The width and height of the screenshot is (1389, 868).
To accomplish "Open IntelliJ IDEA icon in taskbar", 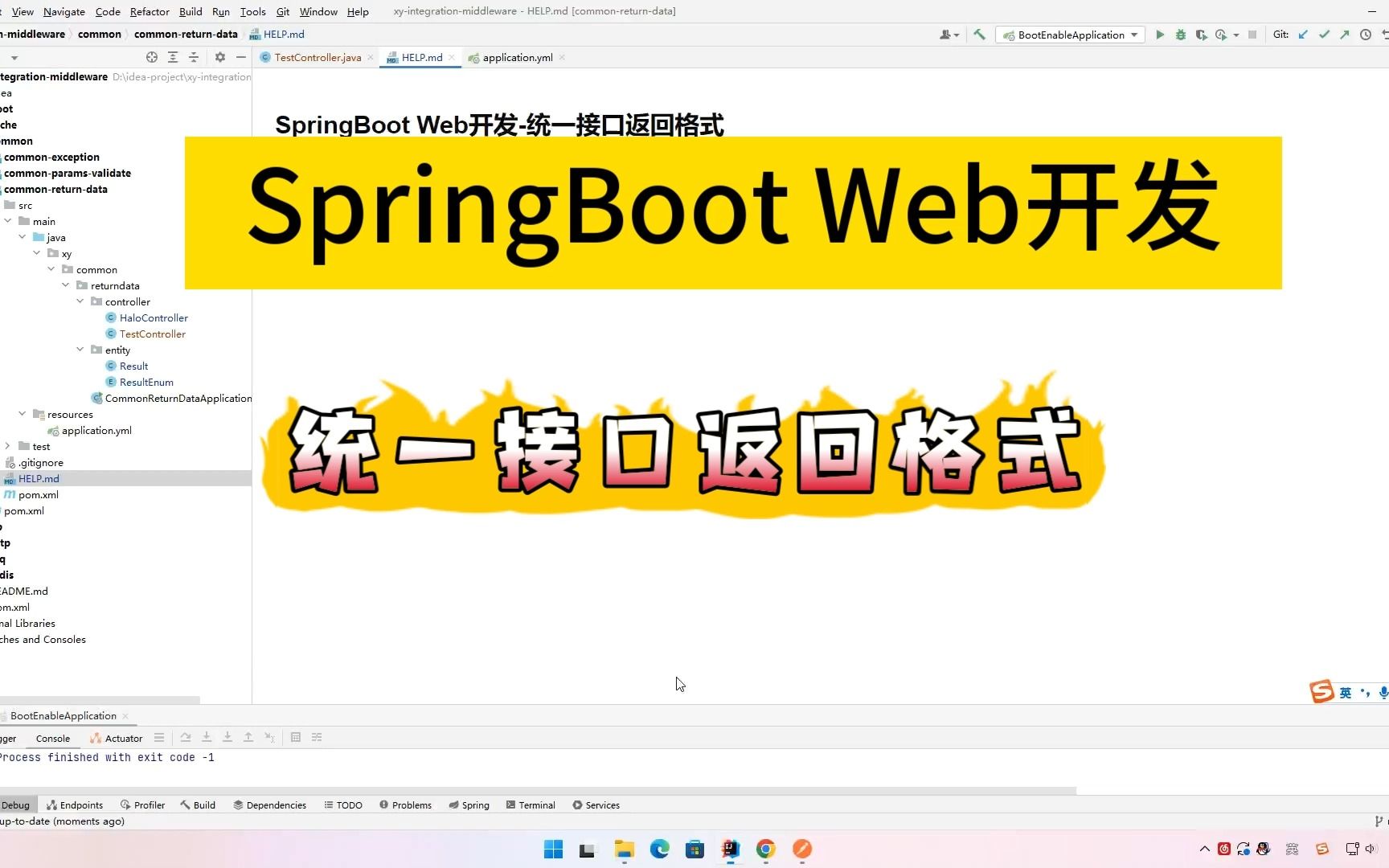I will pos(731,850).
